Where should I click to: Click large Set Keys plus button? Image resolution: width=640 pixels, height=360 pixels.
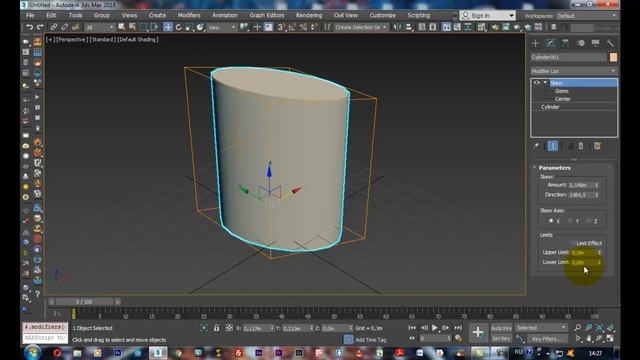[478, 332]
